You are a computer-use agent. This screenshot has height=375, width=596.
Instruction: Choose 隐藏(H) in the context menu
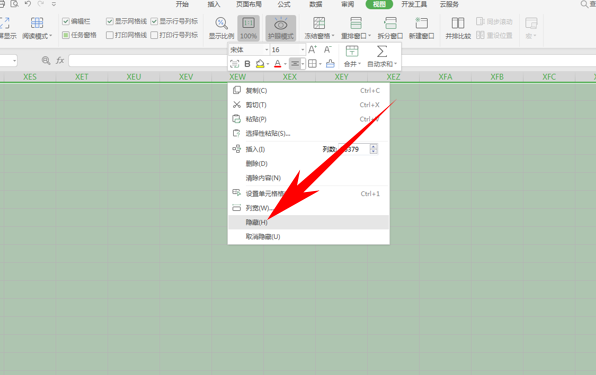[309, 222]
